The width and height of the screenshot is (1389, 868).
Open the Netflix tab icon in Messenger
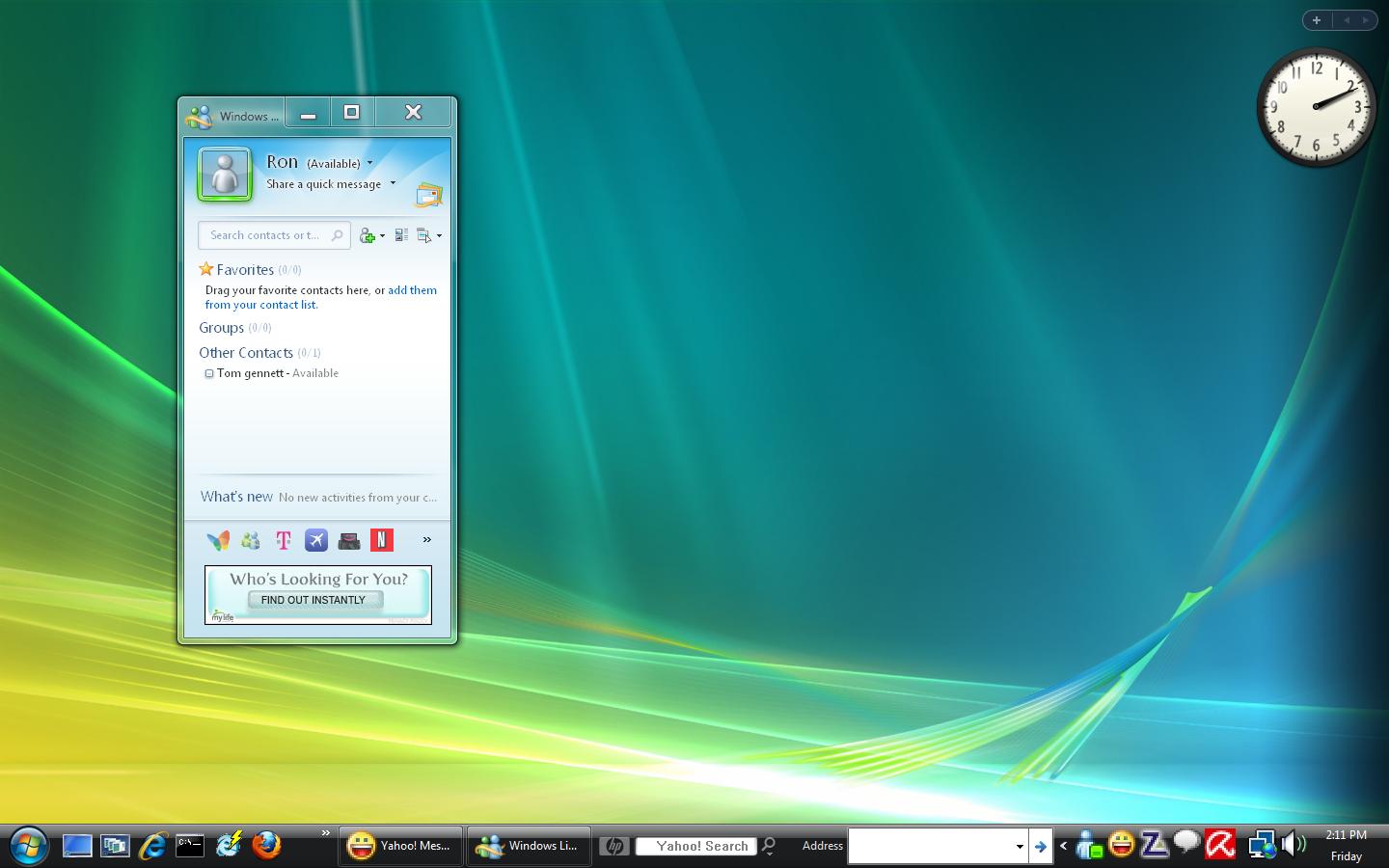382,540
